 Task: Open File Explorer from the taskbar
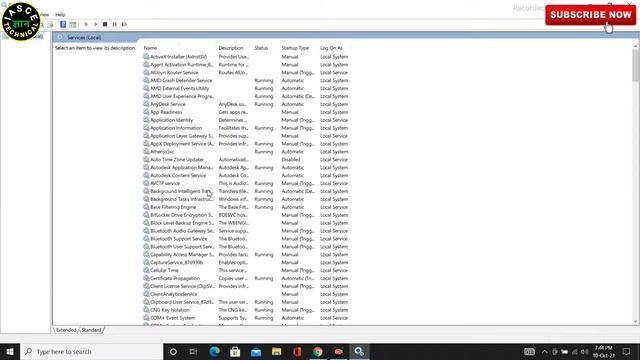[x=276, y=351]
